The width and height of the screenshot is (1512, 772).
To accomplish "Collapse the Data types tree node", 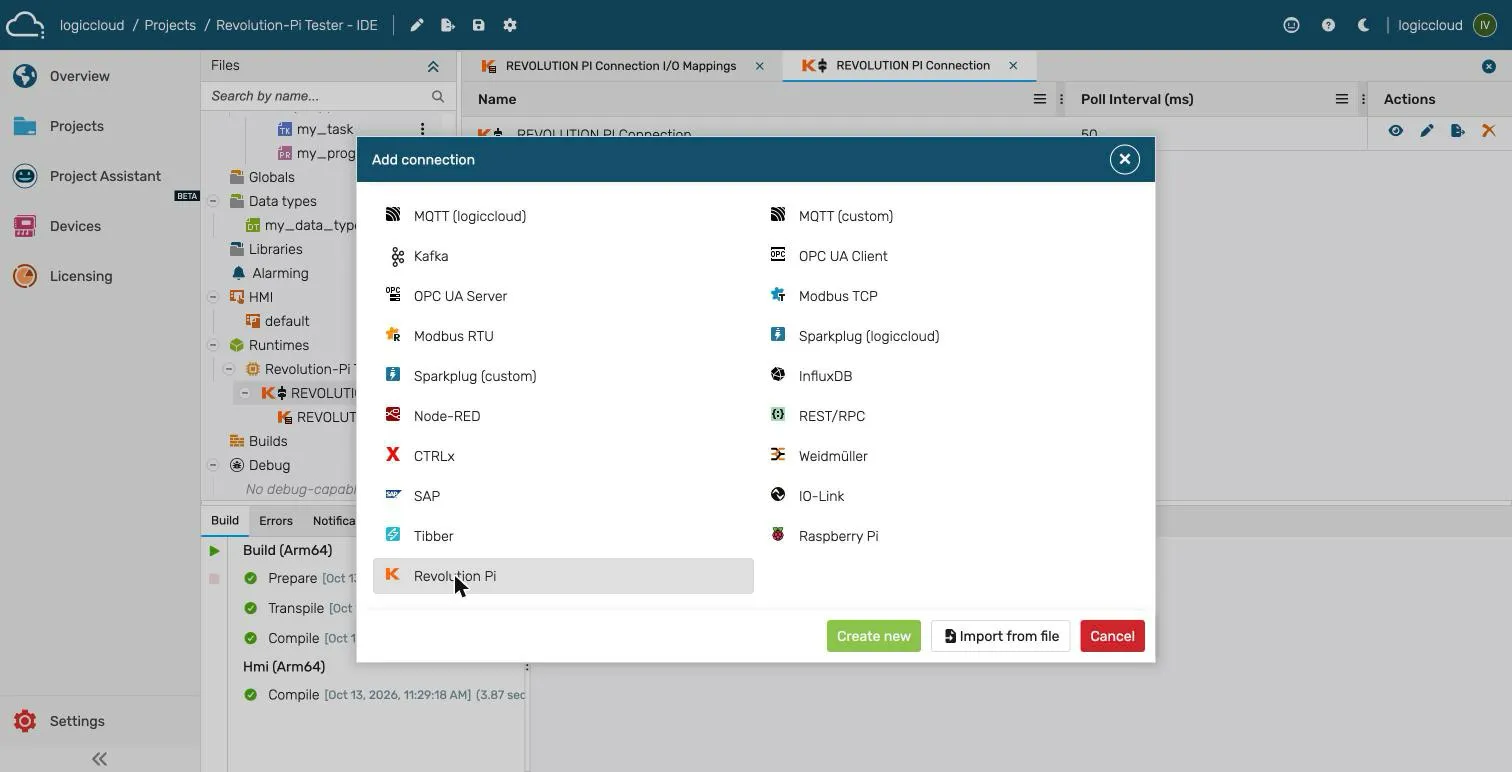I will [213, 201].
